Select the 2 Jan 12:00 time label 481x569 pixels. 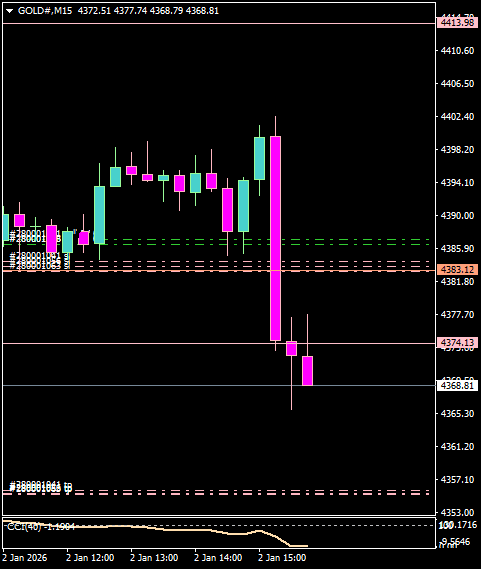point(90,557)
